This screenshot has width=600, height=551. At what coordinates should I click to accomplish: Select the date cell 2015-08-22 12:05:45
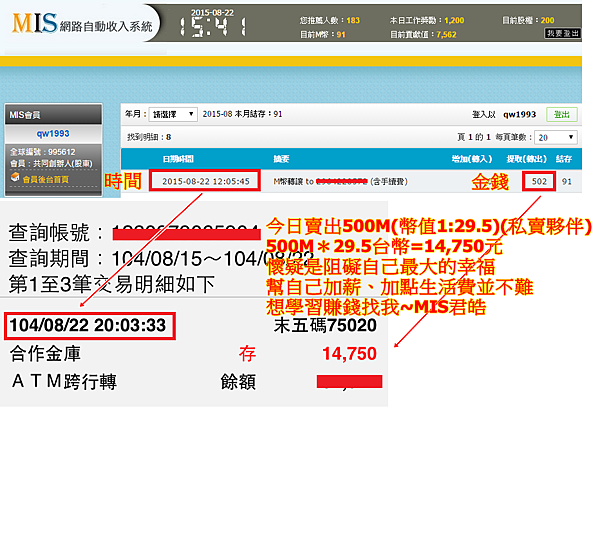(x=205, y=181)
